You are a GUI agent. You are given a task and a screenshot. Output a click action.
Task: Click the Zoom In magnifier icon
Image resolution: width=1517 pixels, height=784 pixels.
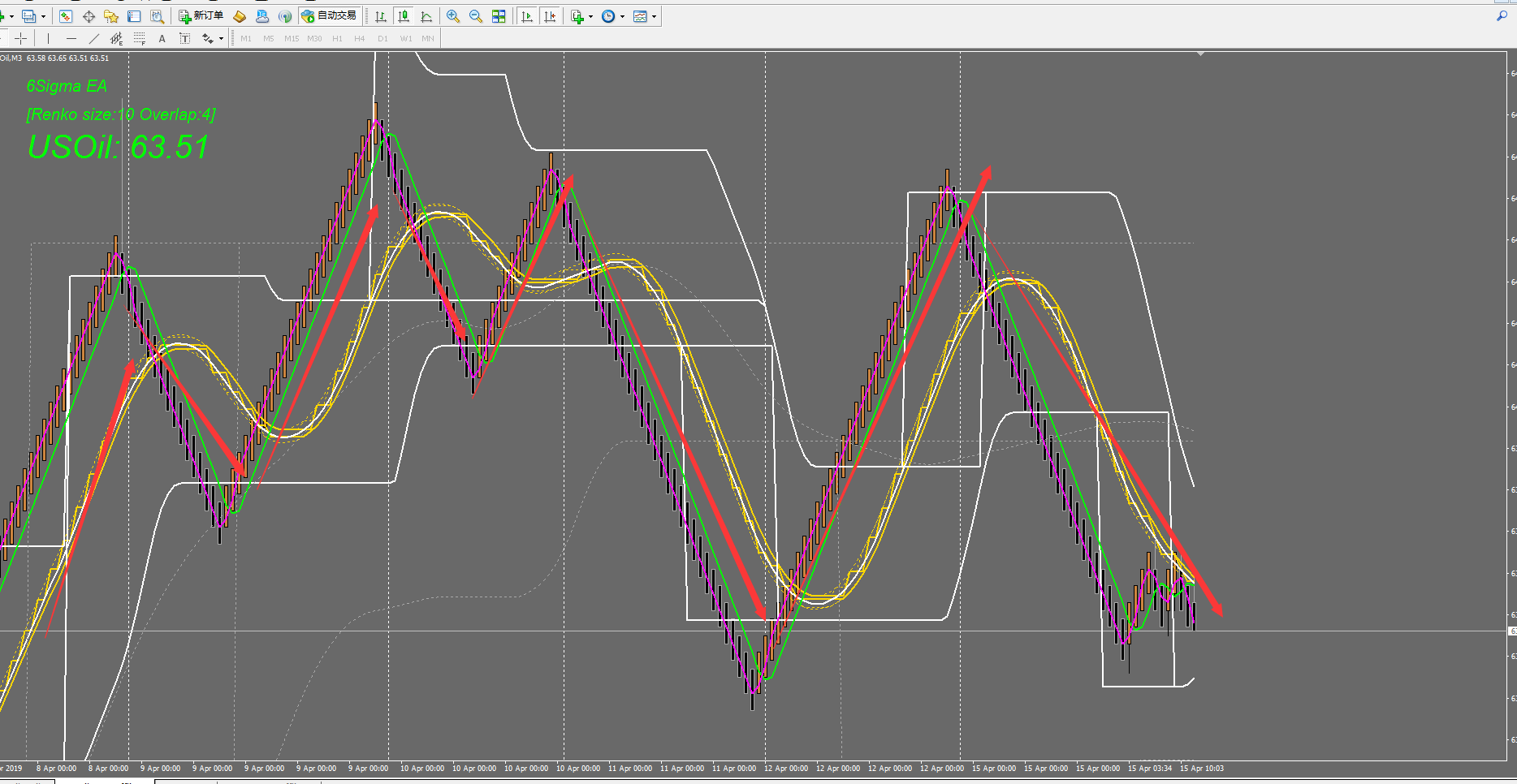(x=453, y=16)
